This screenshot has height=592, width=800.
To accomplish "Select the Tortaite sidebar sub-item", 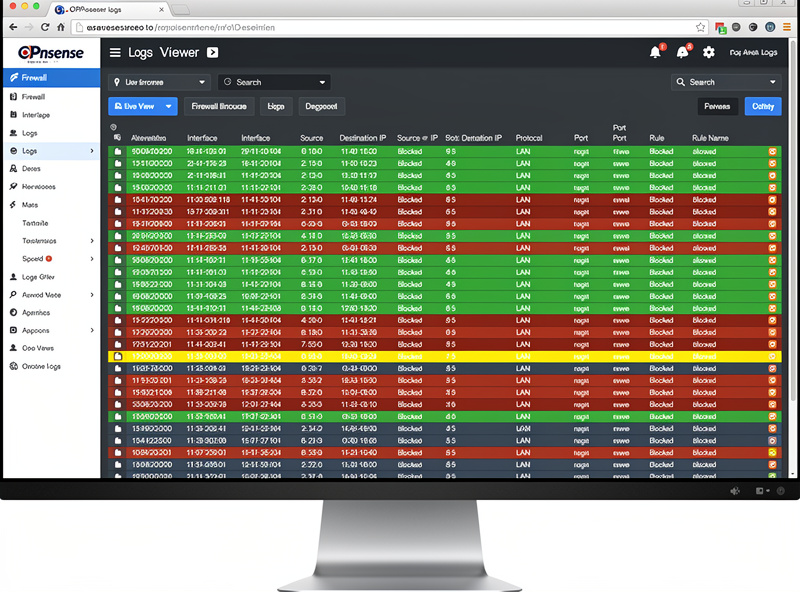I will 35,223.
